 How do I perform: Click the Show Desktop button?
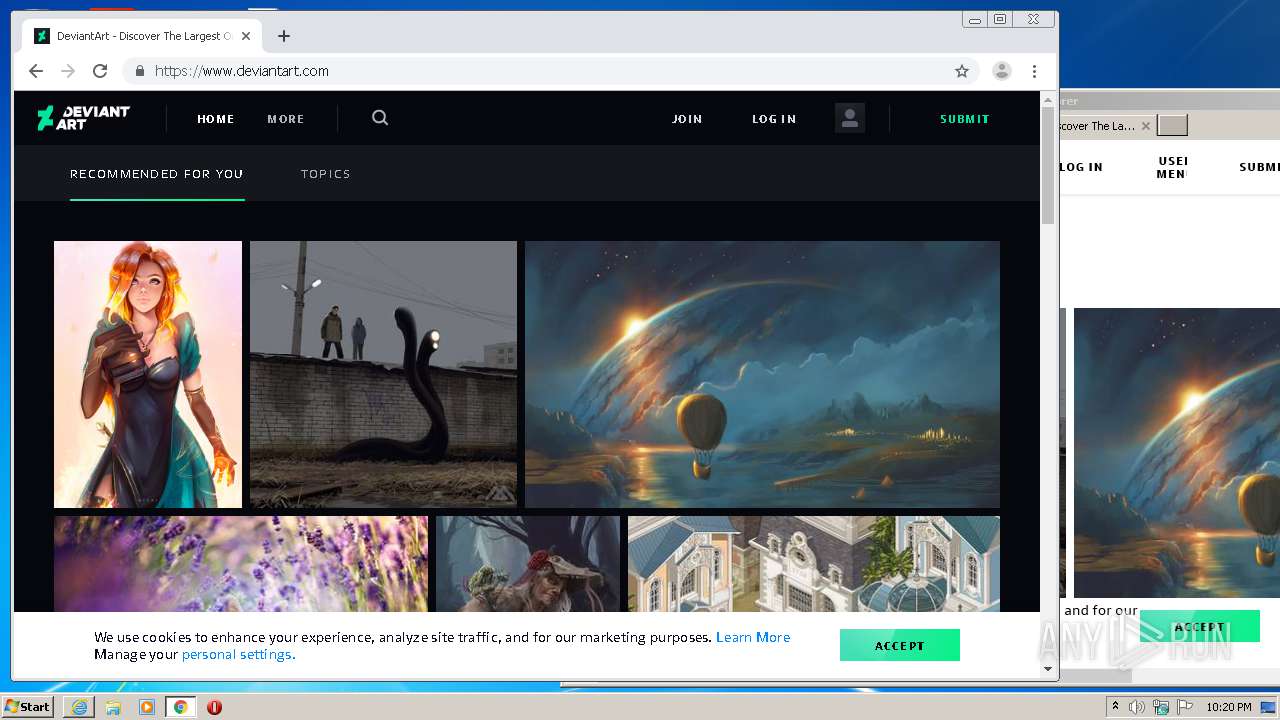[x=1269, y=707]
